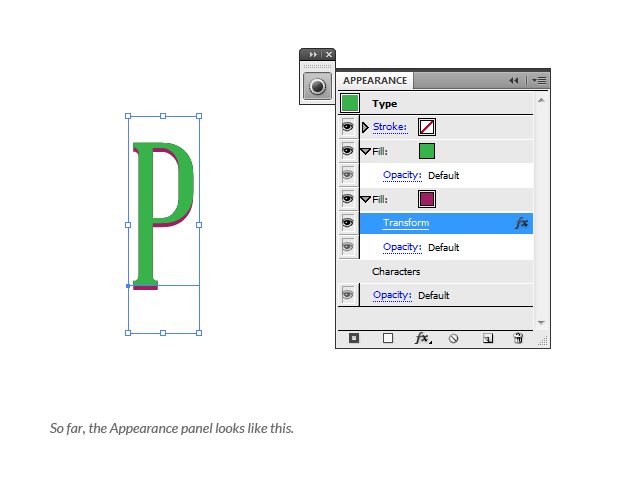Open the Add New Effect fx menu

(423, 338)
